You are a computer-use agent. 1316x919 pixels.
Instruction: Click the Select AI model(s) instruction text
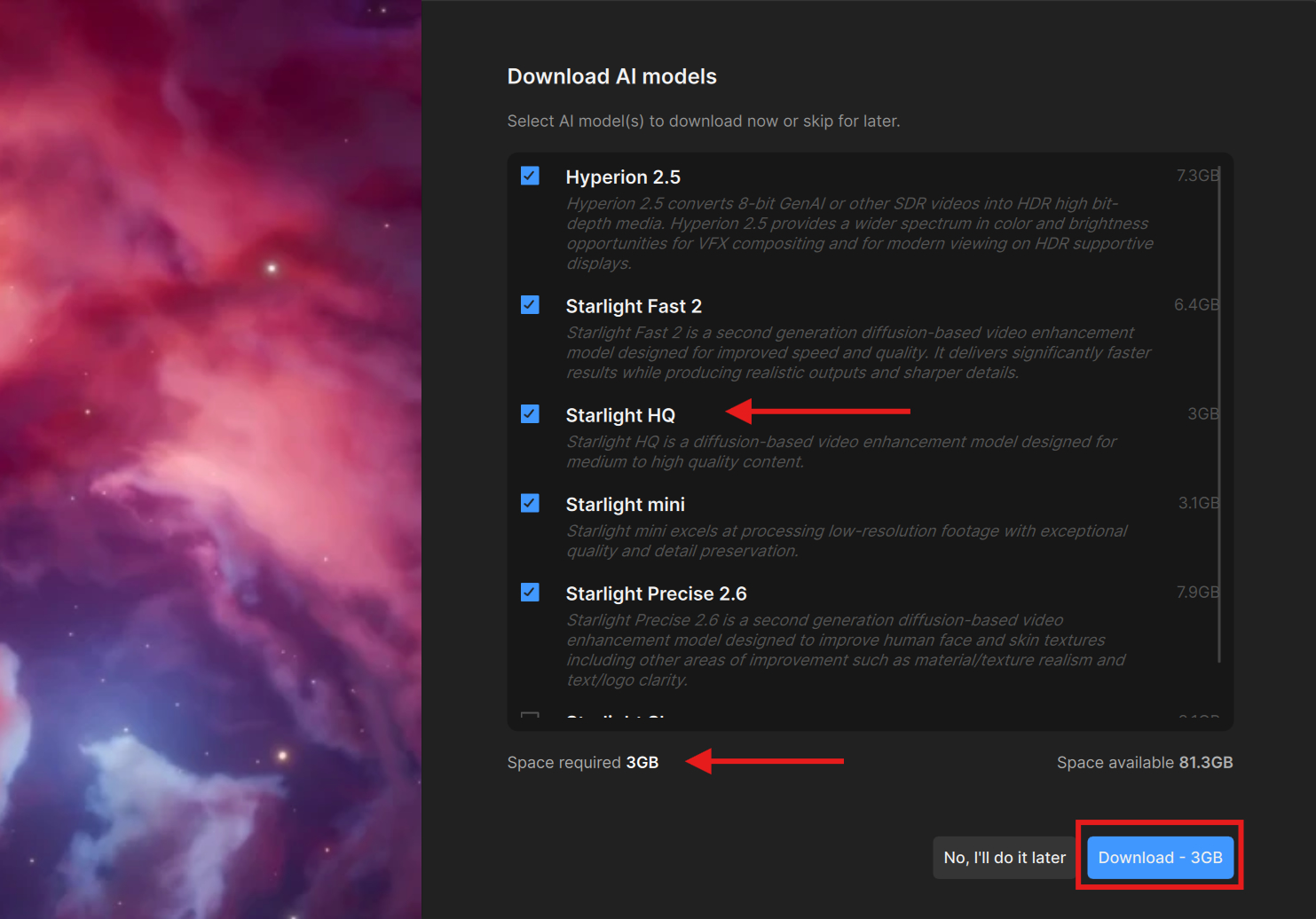click(704, 121)
